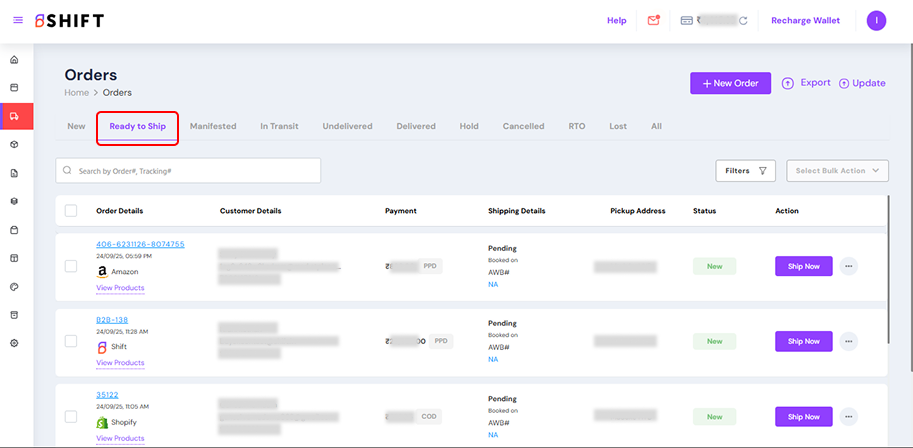The width and height of the screenshot is (913, 448).
Task: Open the Filters panel
Action: point(745,171)
